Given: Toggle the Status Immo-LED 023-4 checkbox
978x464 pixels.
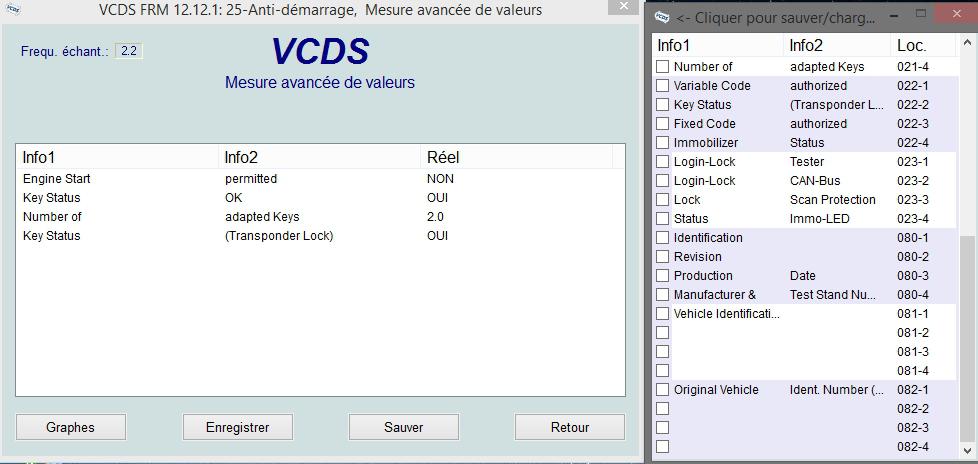Looking at the screenshot, I should pyautogui.click(x=662, y=219).
